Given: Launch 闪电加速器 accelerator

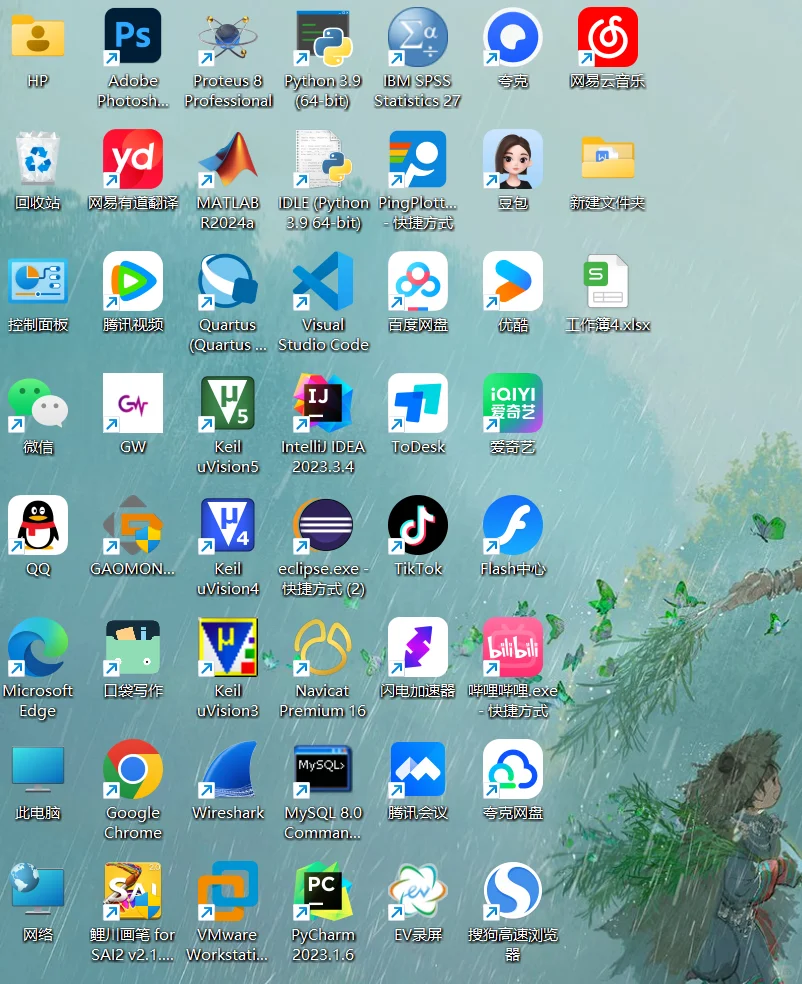Looking at the screenshot, I should [x=418, y=647].
